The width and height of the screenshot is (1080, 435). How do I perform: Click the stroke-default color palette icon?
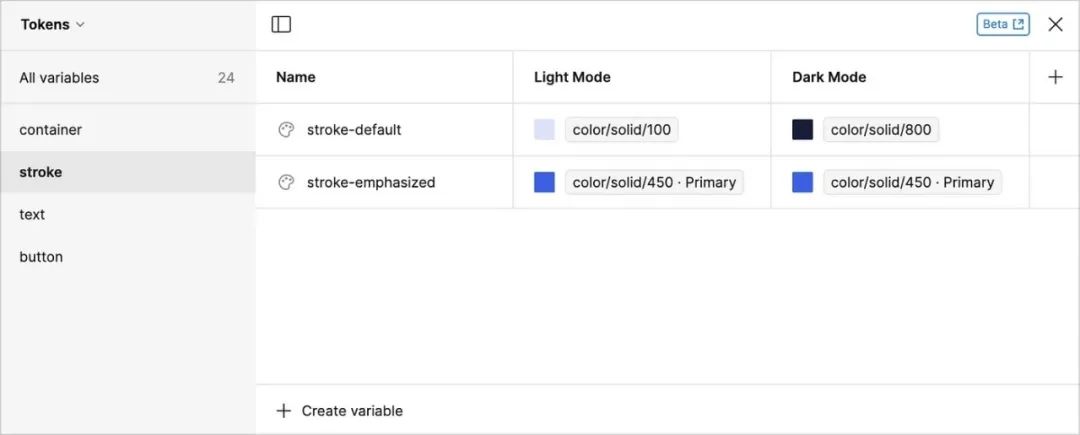[286, 130]
